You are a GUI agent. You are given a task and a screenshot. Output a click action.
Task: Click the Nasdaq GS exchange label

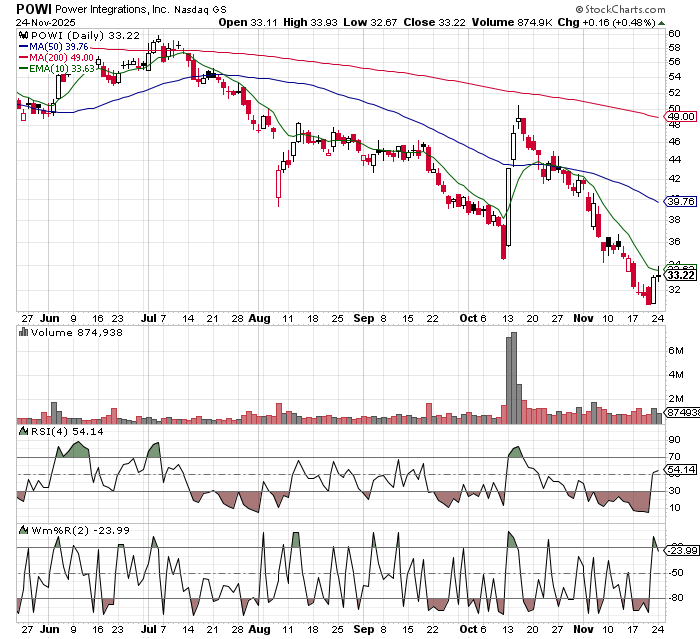tap(200, 9)
